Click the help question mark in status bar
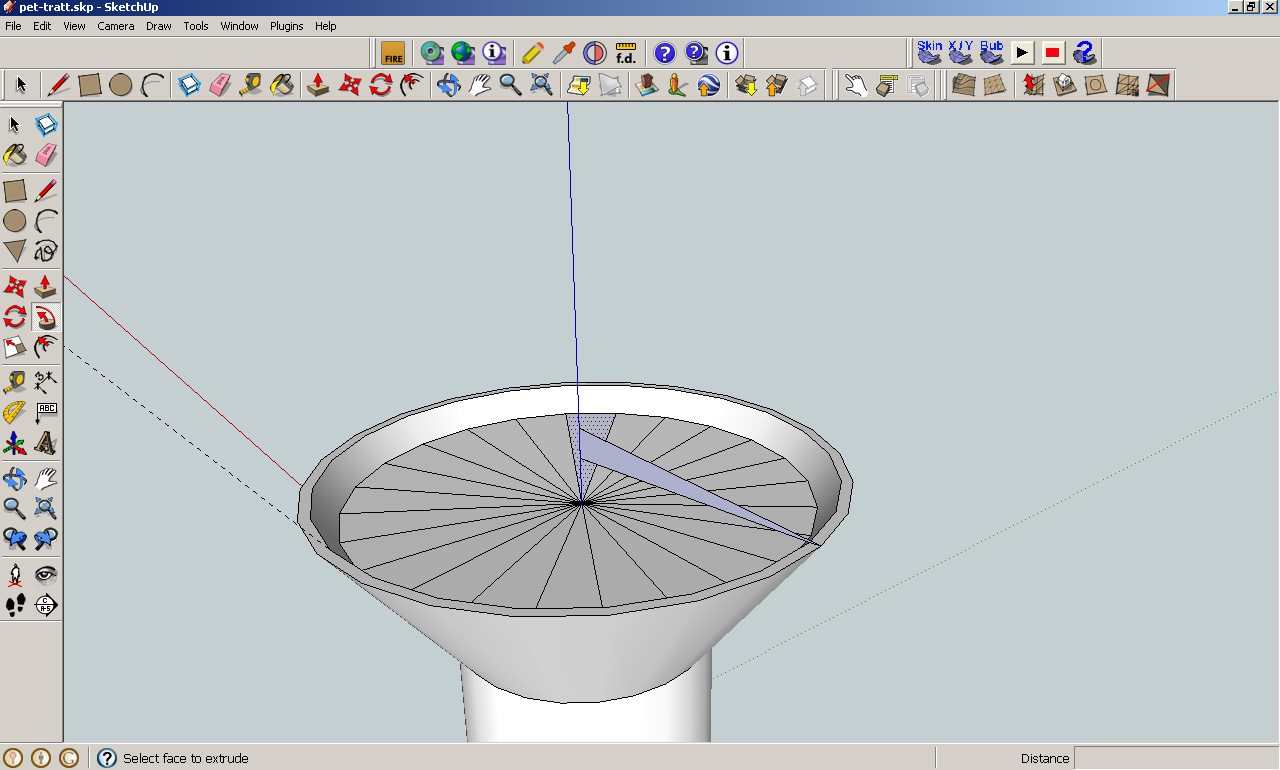Image resolution: width=1280 pixels, height=770 pixels. (x=107, y=758)
